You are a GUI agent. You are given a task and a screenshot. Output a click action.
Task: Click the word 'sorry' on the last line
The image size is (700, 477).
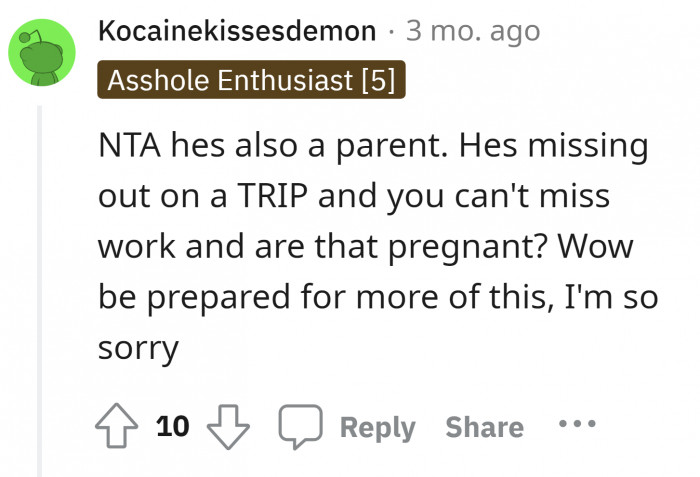[138, 349]
